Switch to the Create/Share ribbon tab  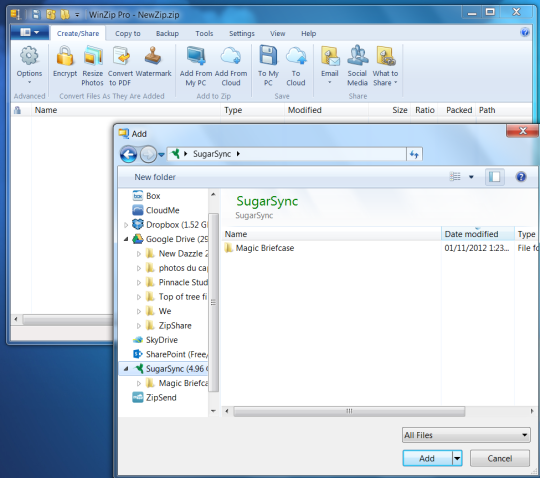pos(78,33)
